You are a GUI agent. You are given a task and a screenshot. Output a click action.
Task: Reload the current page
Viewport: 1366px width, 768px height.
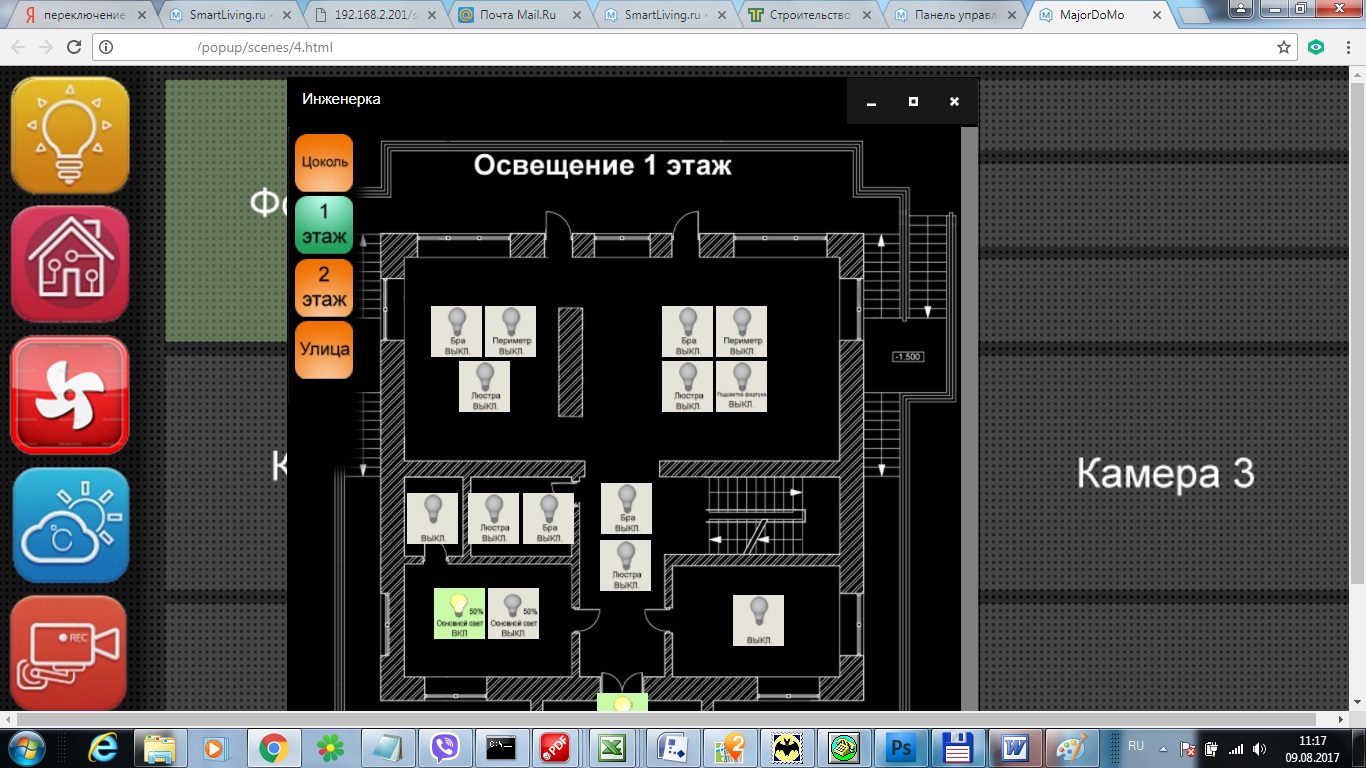point(73,47)
